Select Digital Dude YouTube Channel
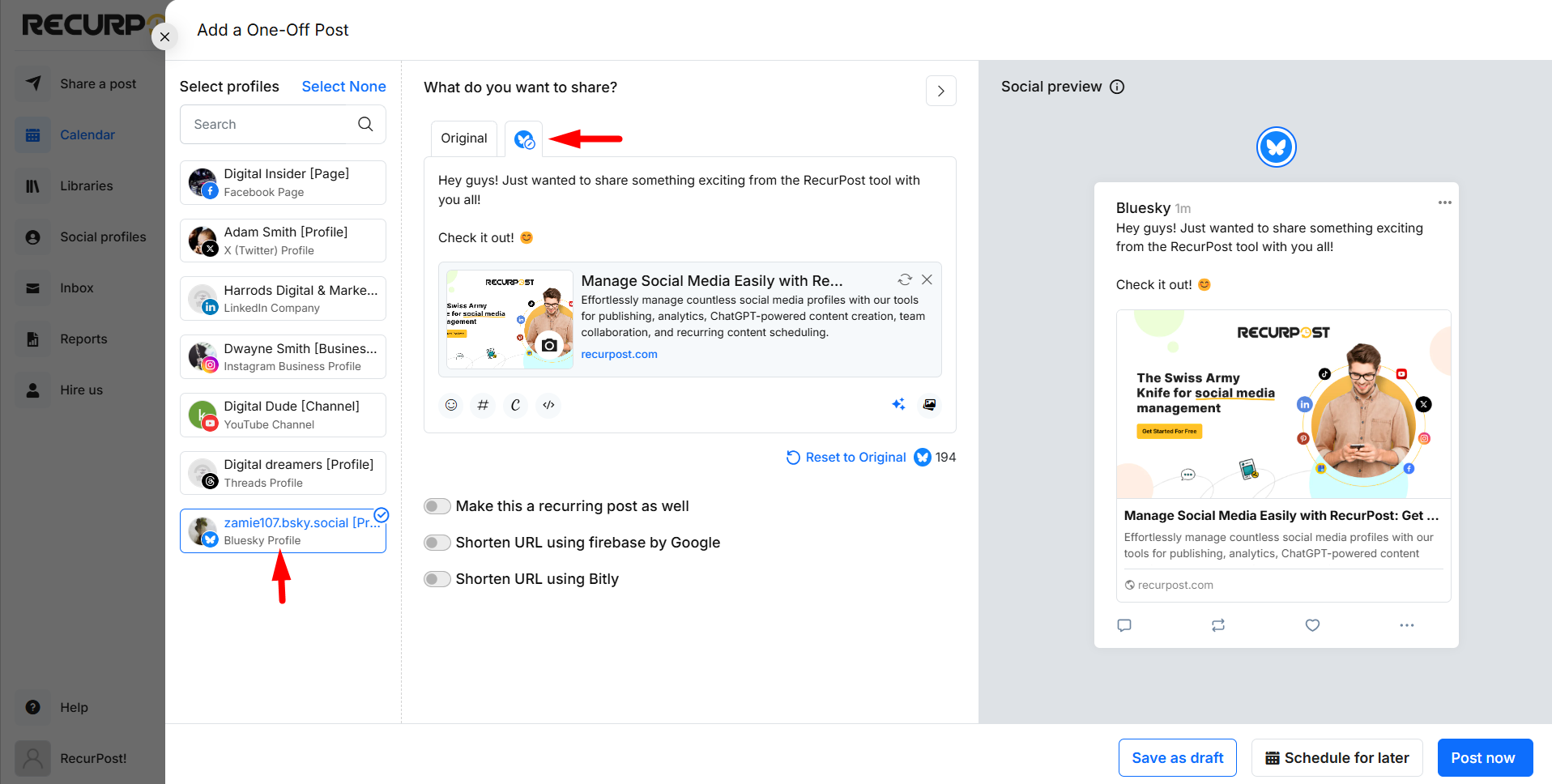The width and height of the screenshot is (1552, 784). pos(283,415)
